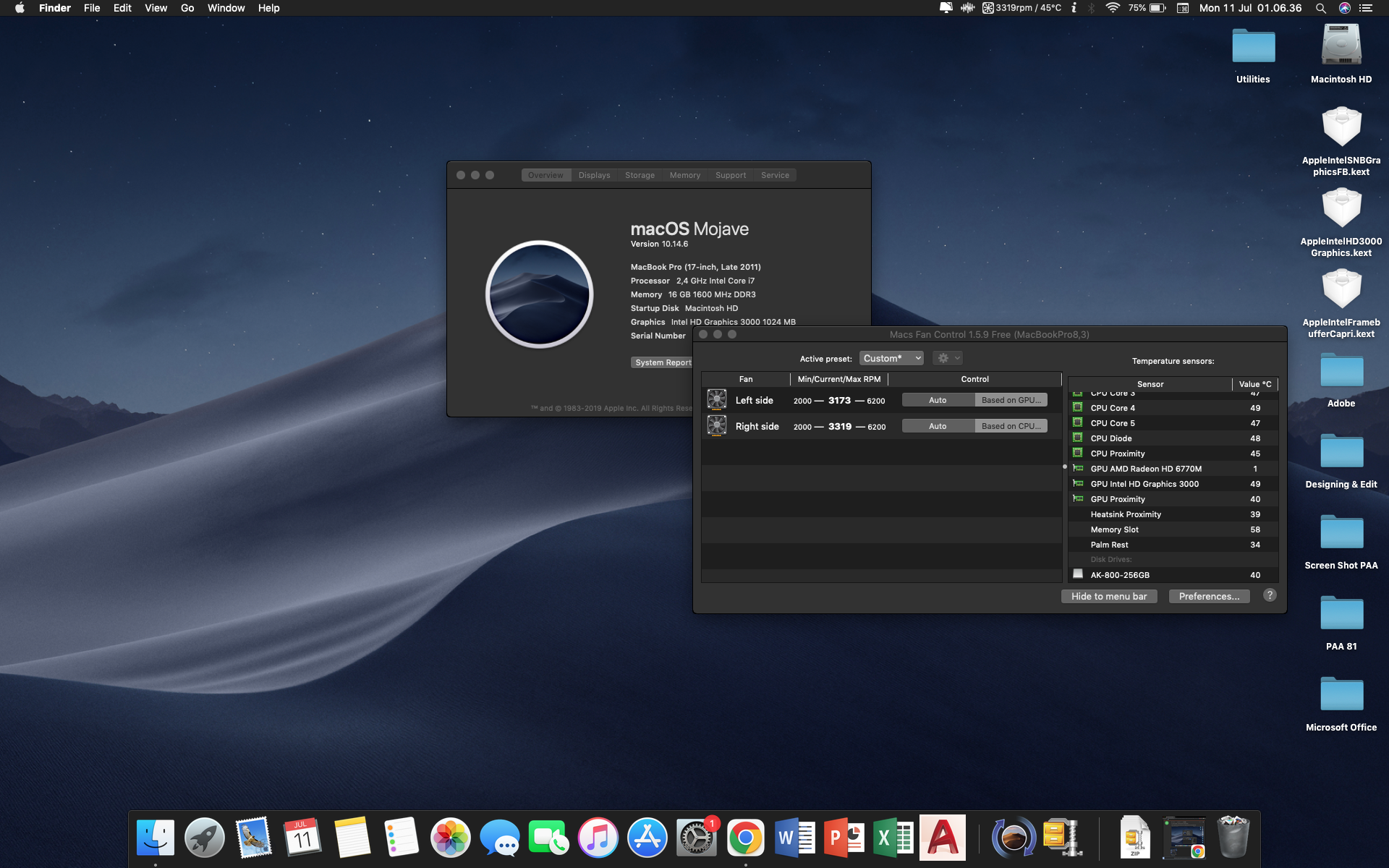Click the Left side fan icon
The height and width of the screenshot is (868, 1389).
(716, 400)
